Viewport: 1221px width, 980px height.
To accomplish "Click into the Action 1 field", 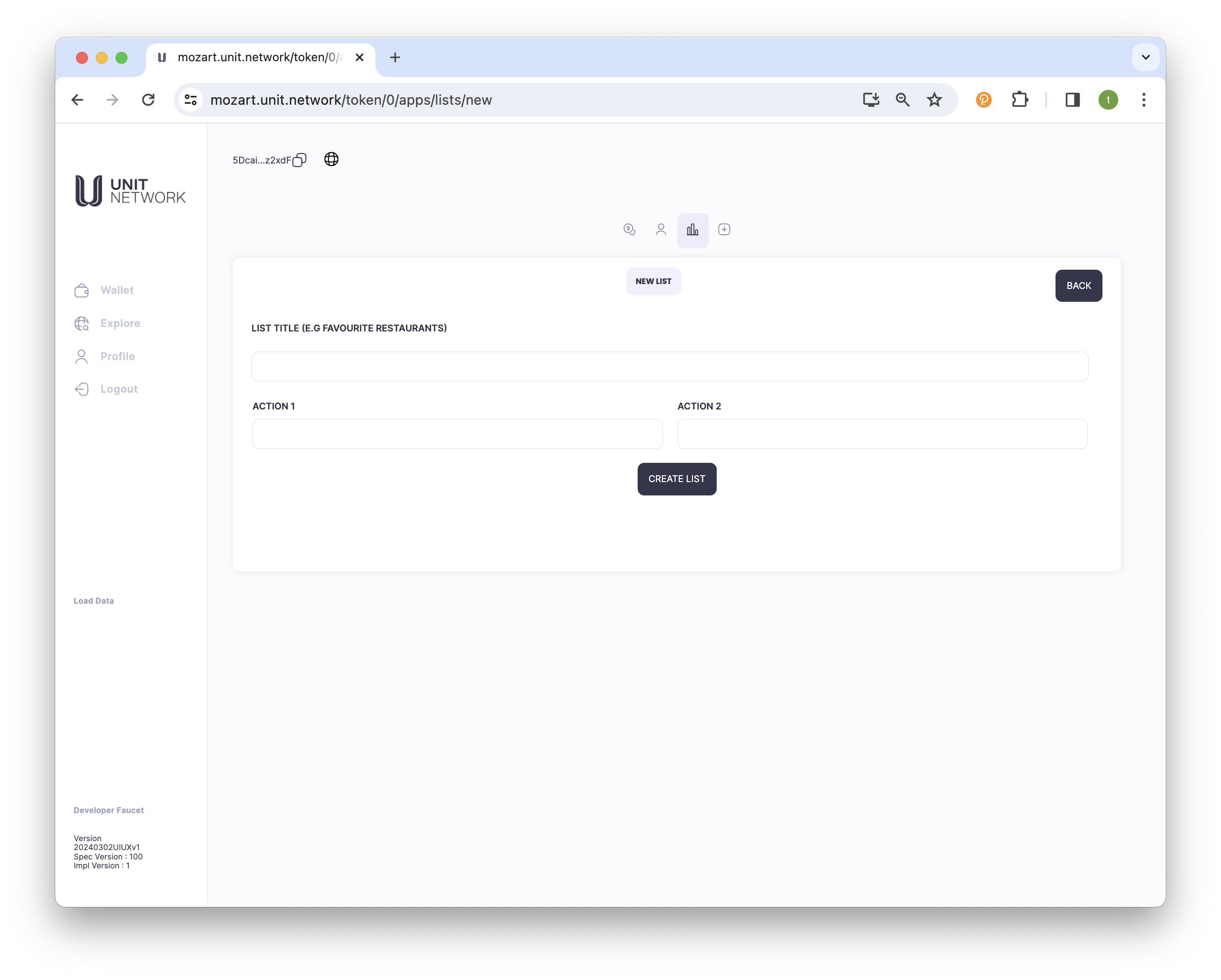I will coord(456,434).
